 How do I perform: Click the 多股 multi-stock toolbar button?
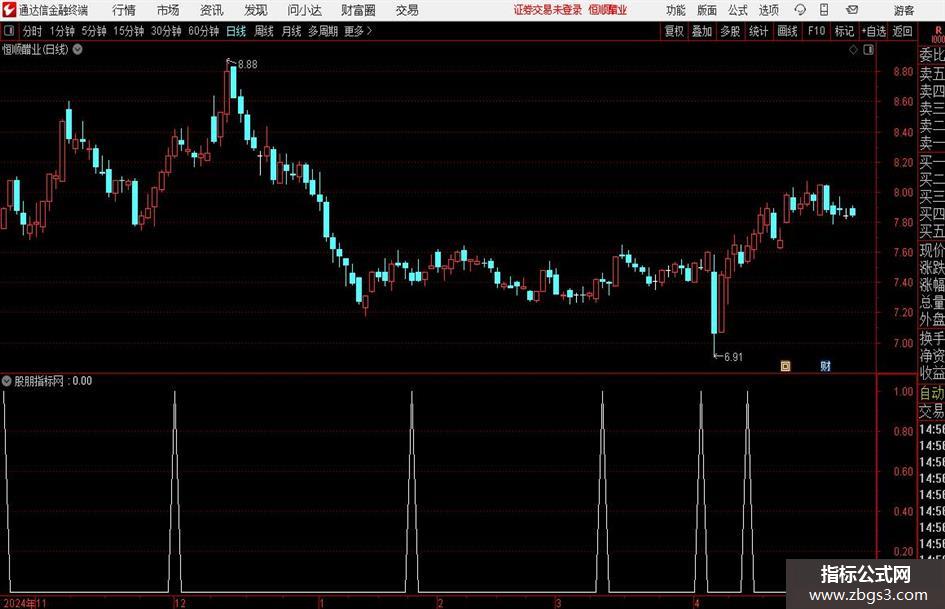coord(730,31)
